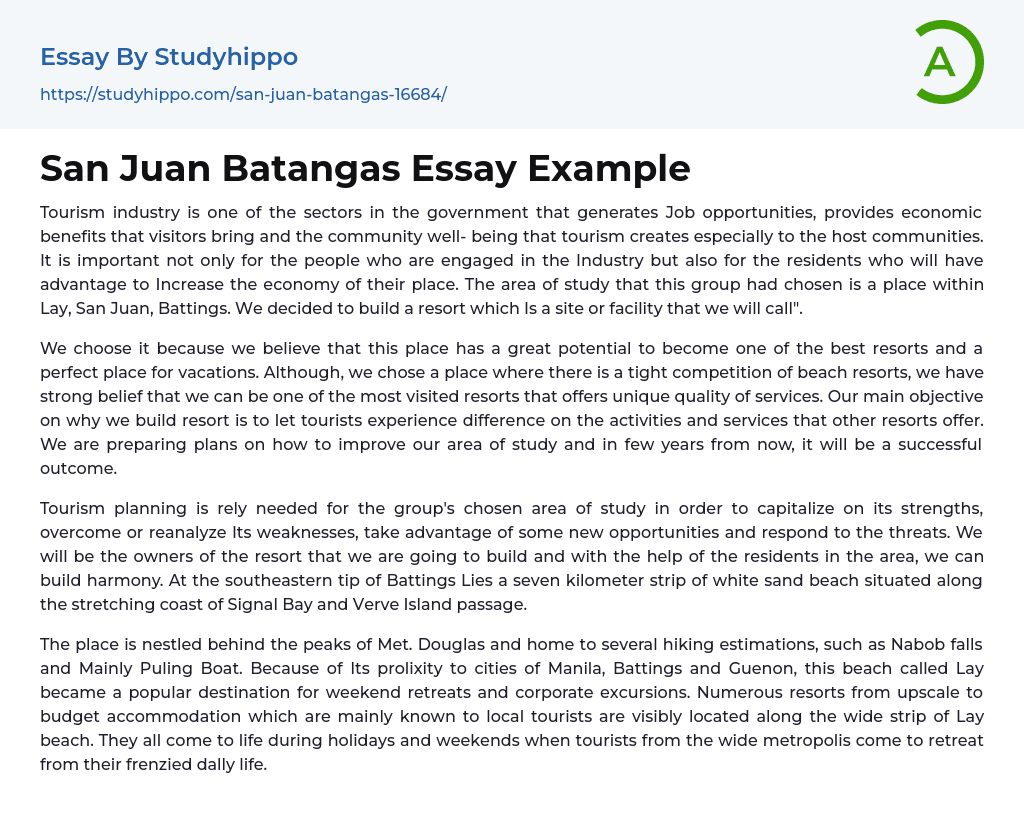Click the paragraph starting "We choose it because"
1024x833 pixels.
(511, 408)
